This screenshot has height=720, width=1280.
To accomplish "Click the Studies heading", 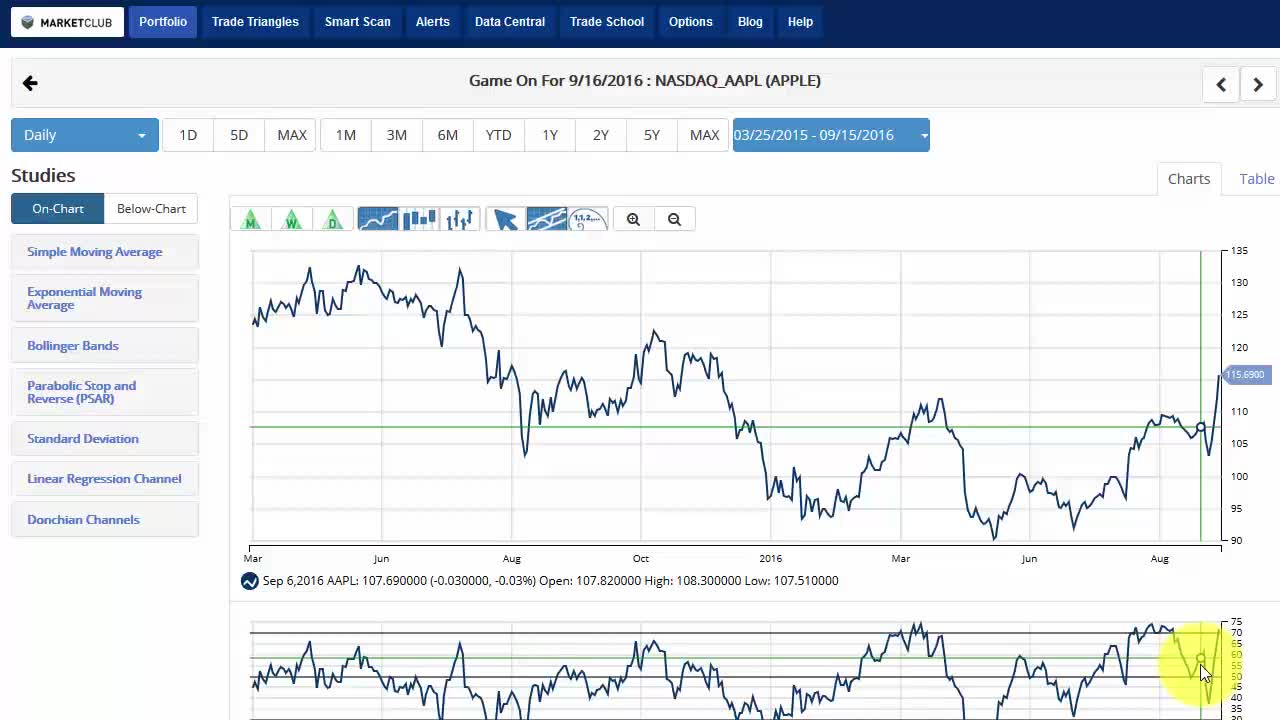I will coord(43,175).
